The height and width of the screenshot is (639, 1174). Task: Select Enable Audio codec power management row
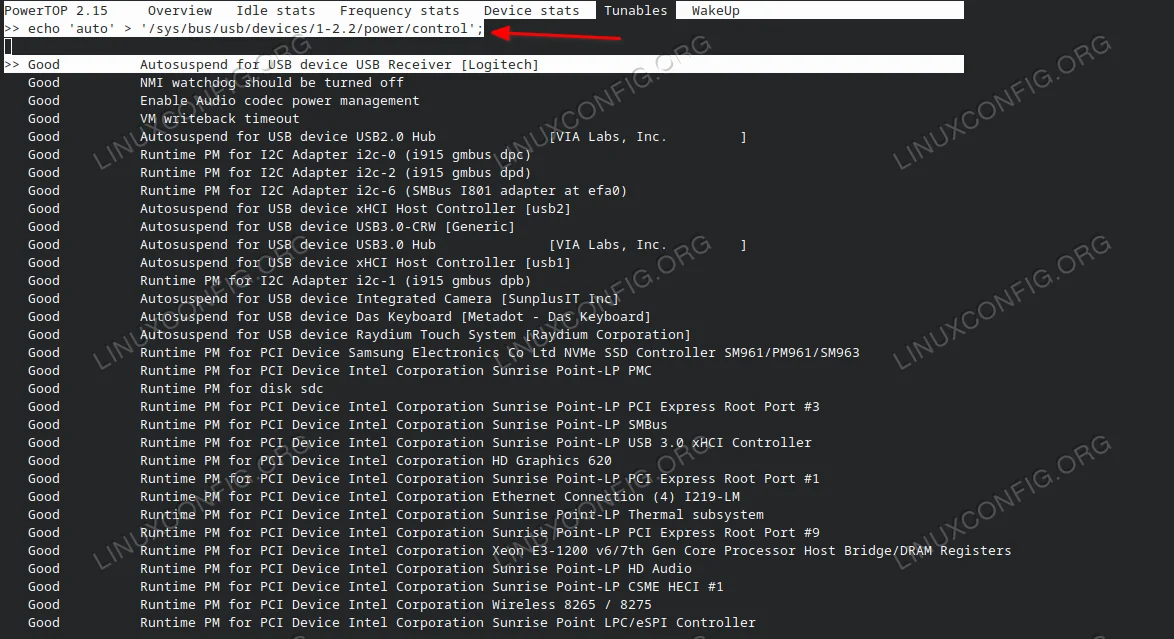point(223,100)
